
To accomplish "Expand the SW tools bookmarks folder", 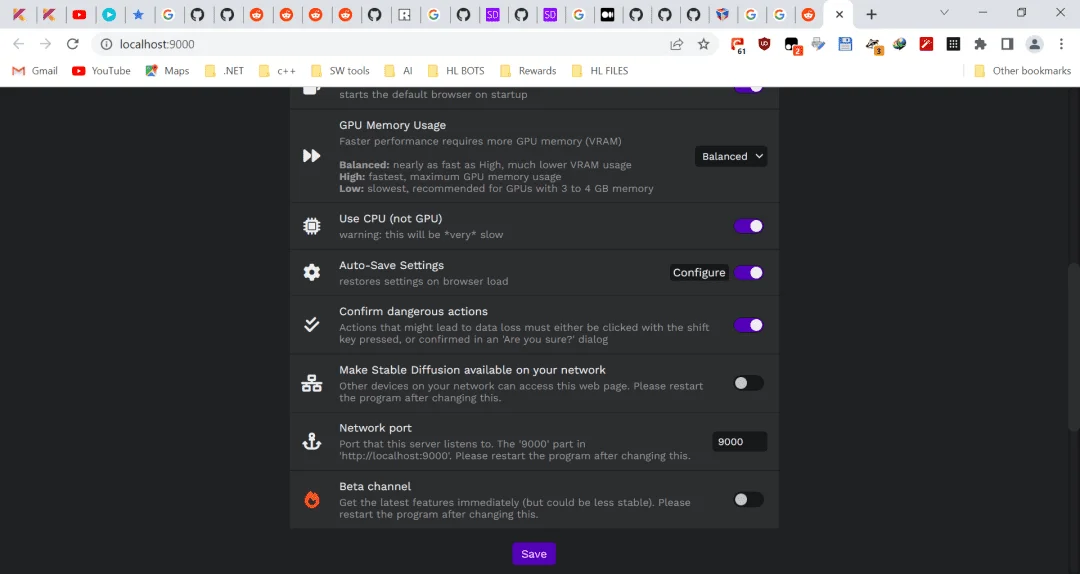I will coord(340,70).
